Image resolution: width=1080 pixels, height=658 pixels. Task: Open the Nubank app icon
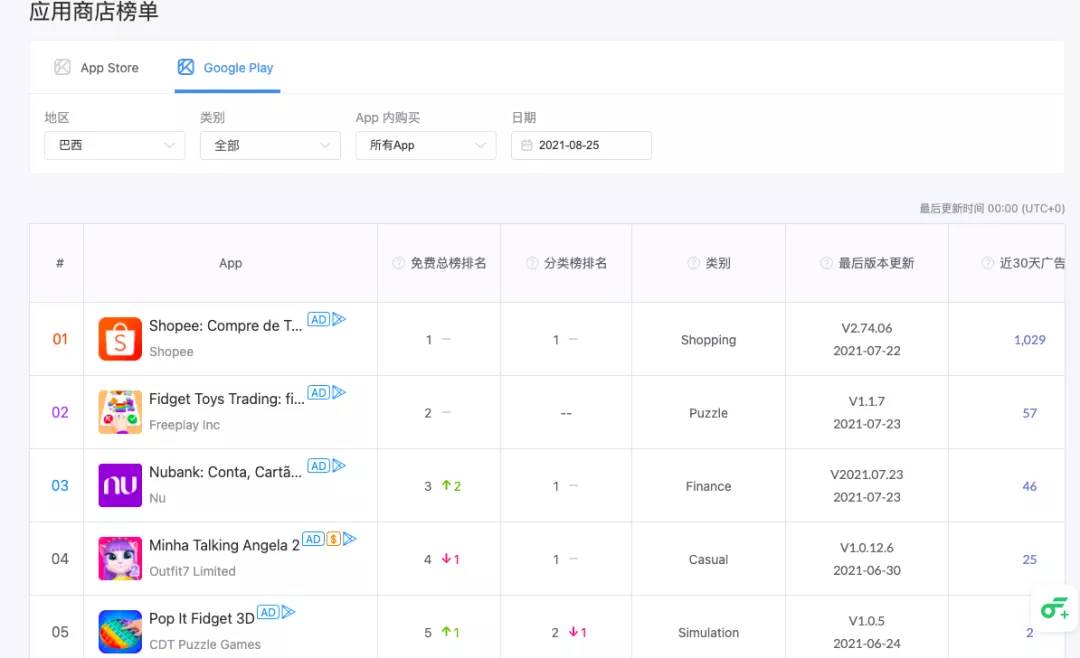coord(120,485)
